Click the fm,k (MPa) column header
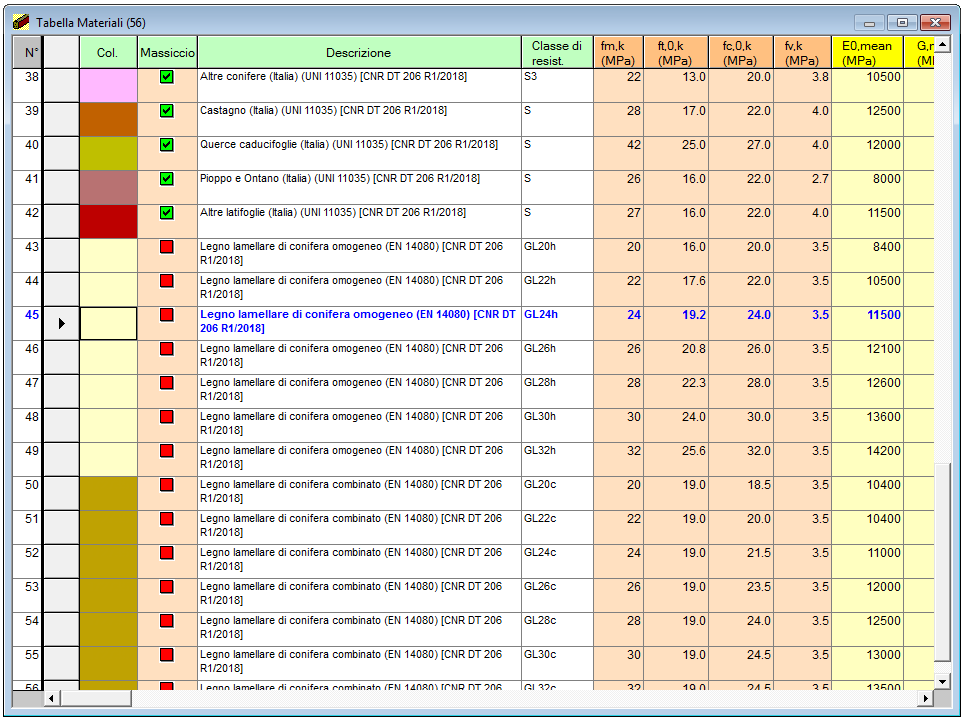This screenshot has width=963, height=720. click(618, 53)
